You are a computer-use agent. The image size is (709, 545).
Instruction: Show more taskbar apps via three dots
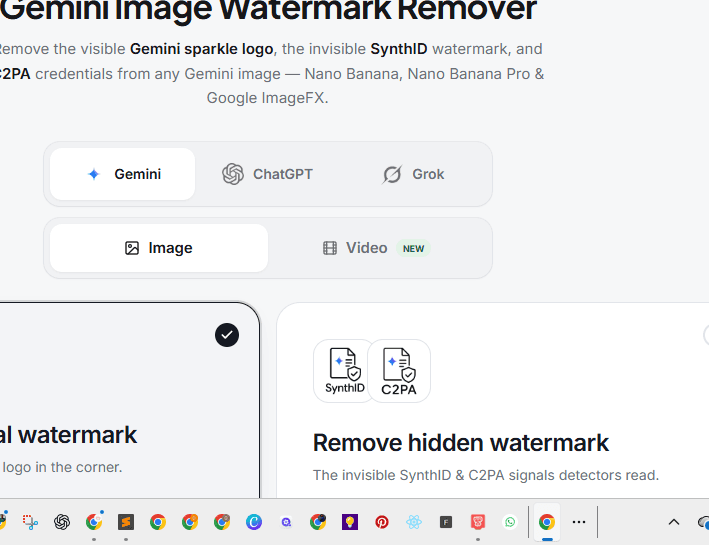[579, 522]
